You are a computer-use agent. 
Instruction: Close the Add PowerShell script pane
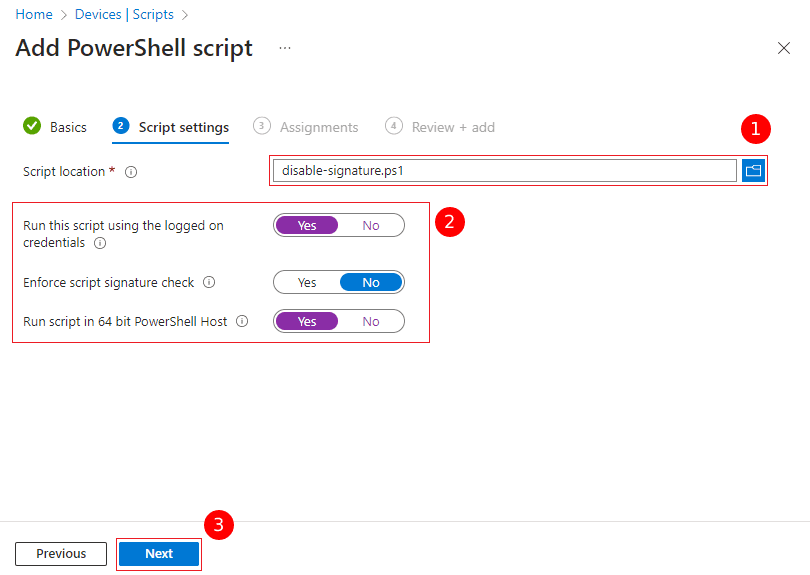(784, 48)
